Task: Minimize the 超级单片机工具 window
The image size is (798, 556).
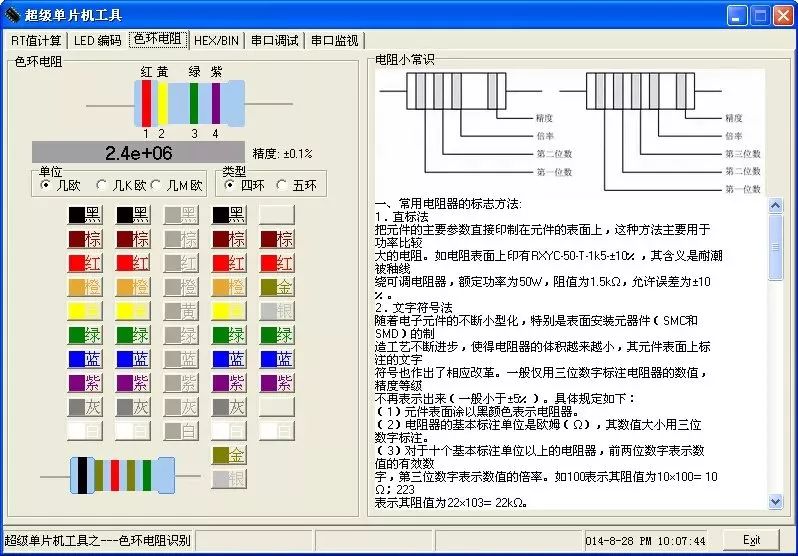Action: [x=736, y=15]
